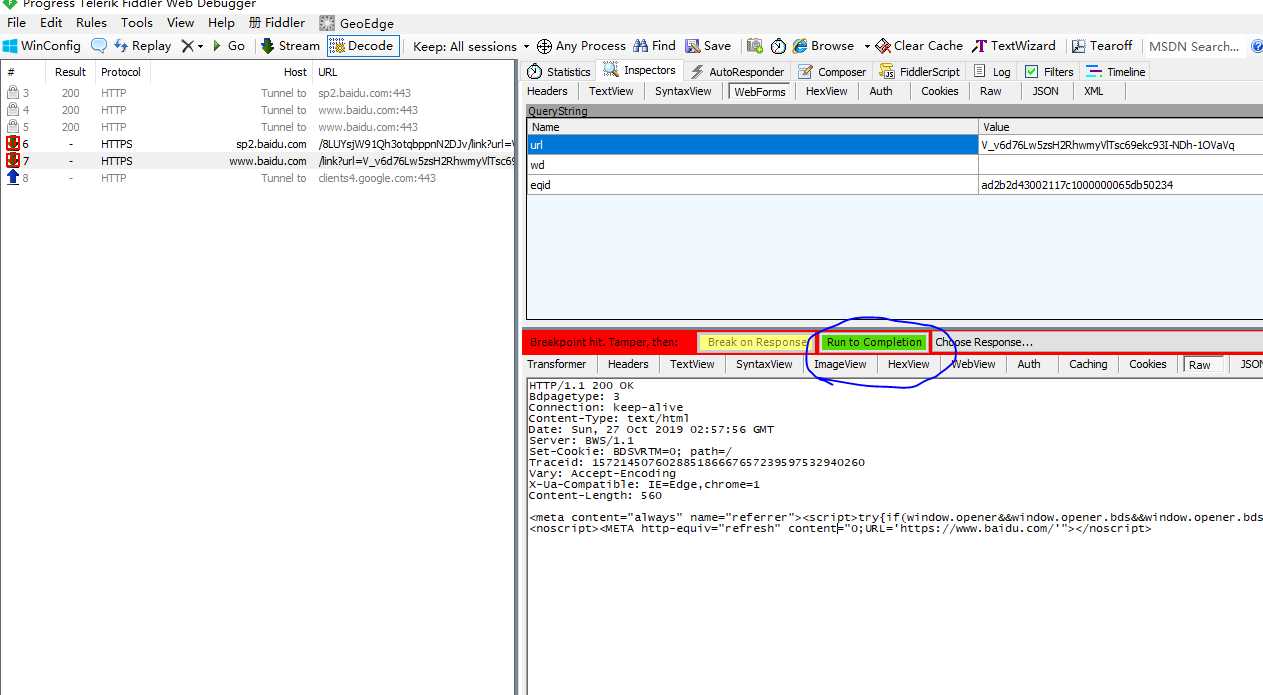
Task: Click the eqid row in QueryString grid
Action: [x=894, y=185]
